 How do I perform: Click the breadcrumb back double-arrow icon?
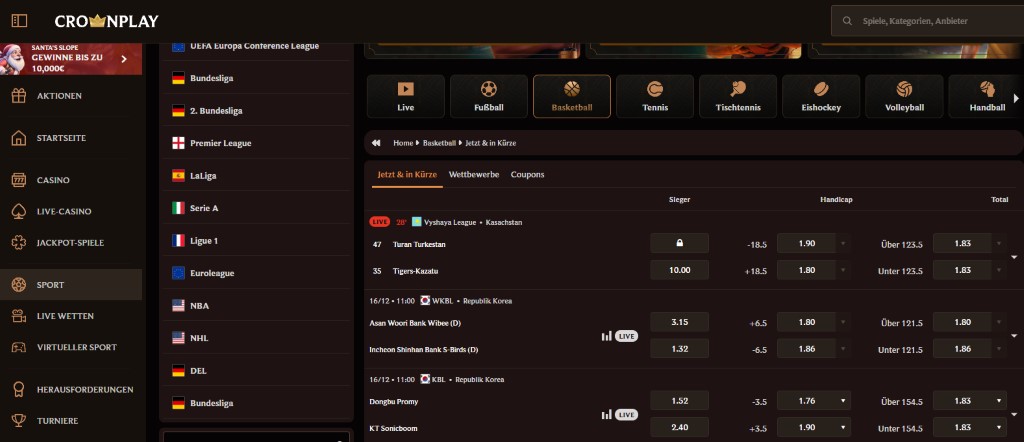[377, 143]
